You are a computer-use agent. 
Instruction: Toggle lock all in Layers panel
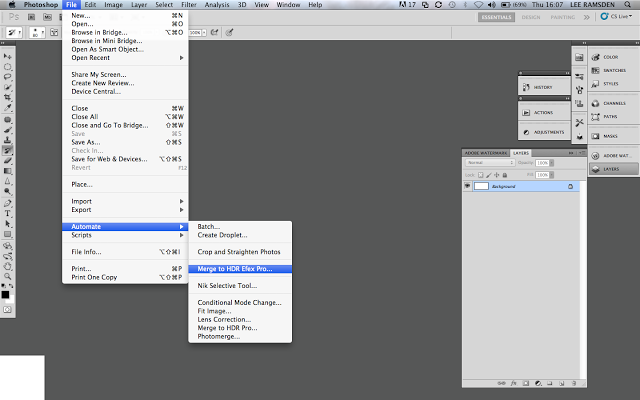click(505, 175)
